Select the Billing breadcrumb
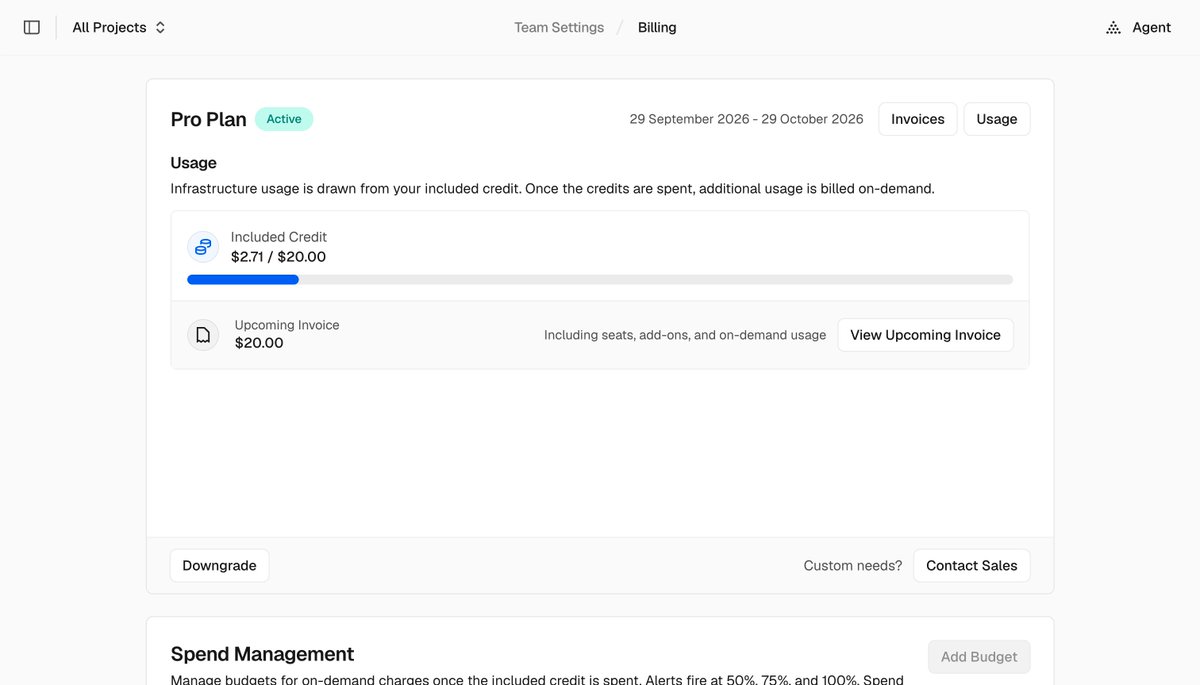 [657, 28]
